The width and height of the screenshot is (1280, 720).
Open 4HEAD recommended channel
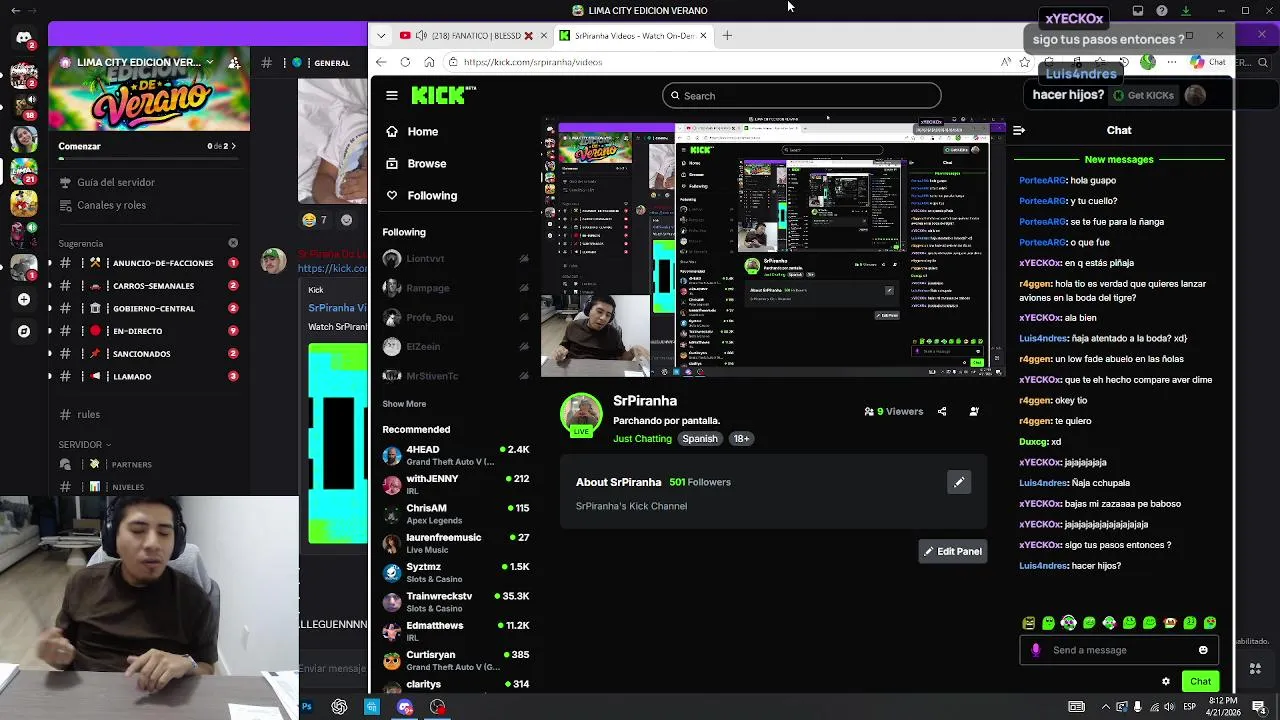tap(456, 456)
